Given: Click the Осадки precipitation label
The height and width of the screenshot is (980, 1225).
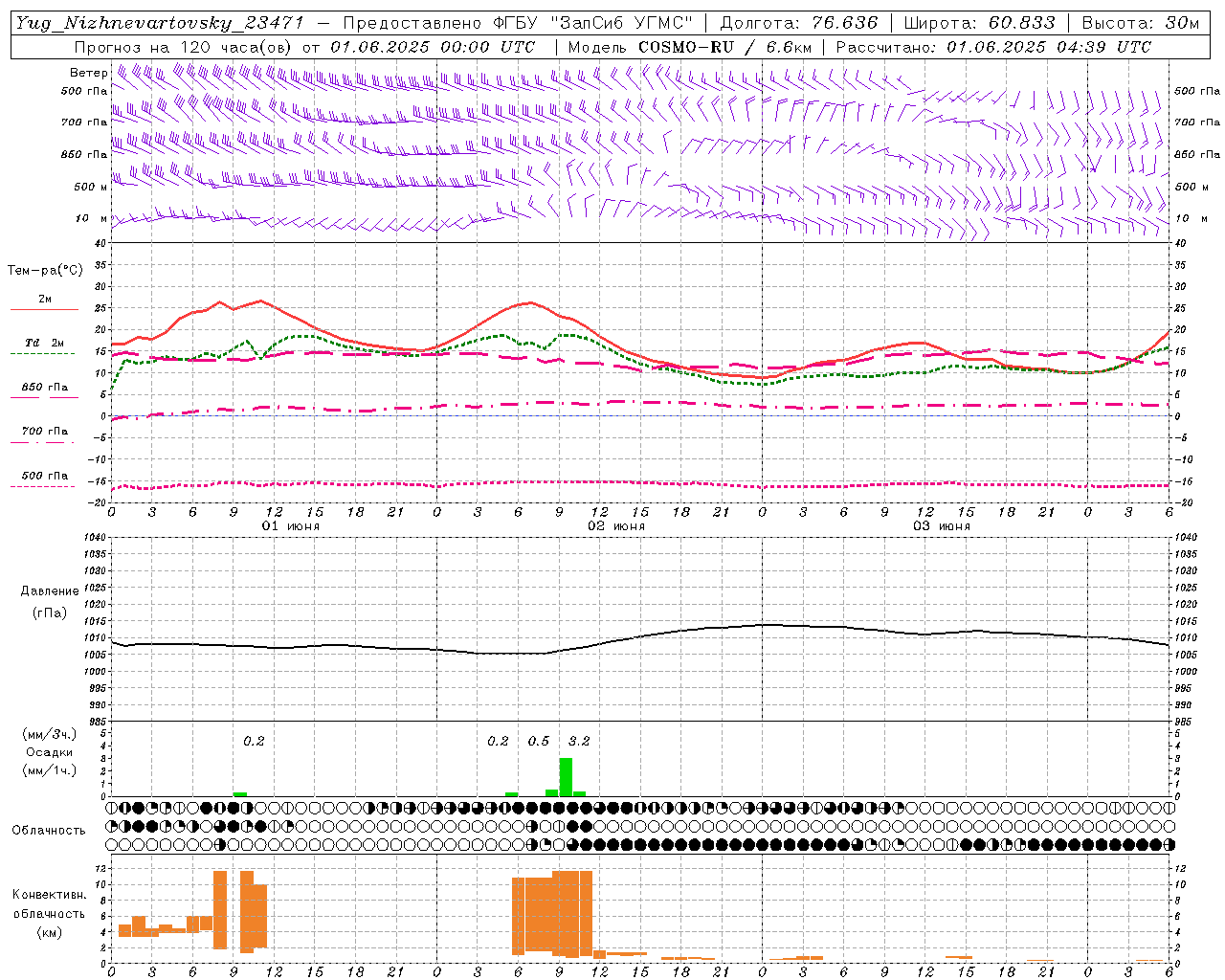Looking at the screenshot, I should pyautogui.click(x=49, y=752).
